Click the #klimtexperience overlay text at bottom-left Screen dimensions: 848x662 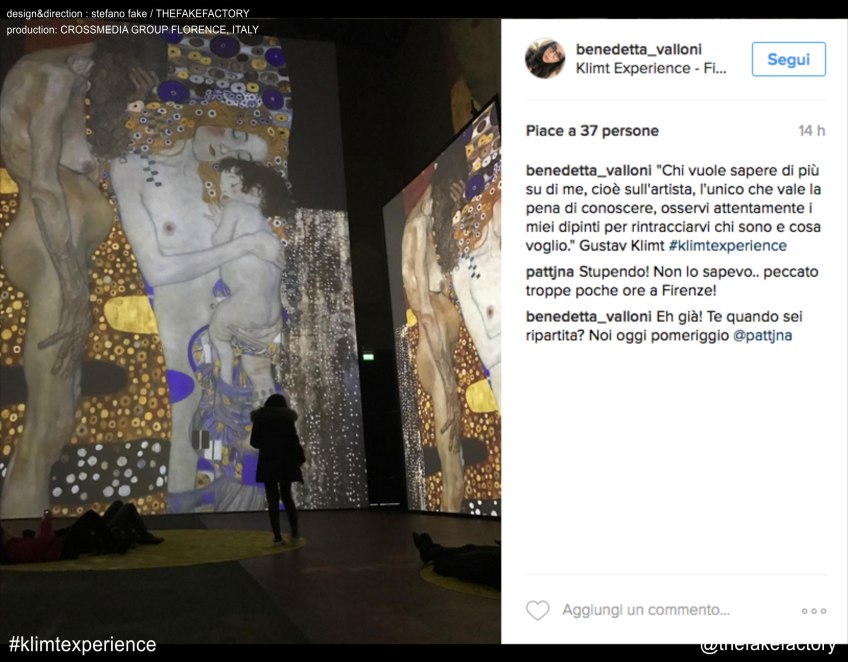[83, 645]
